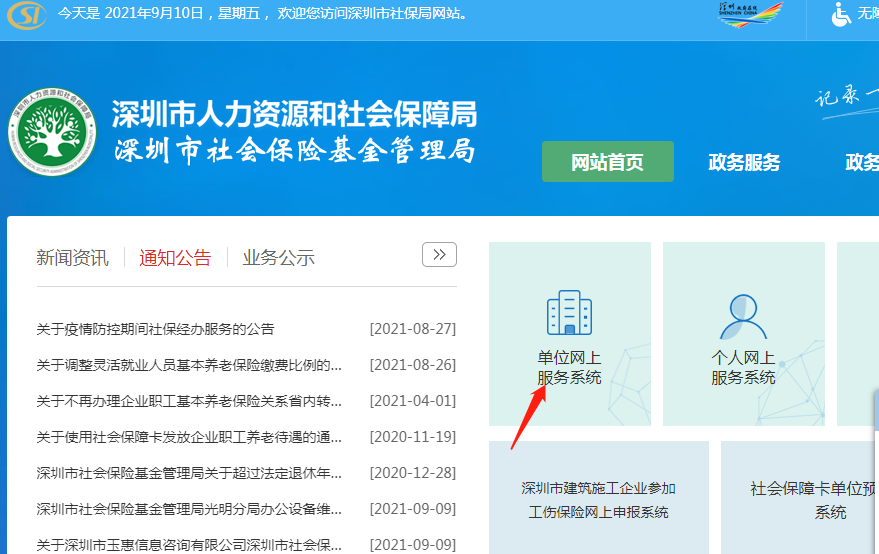The image size is (879, 554).
Task: Open the 网站首页 navigation tab
Action: click(608, 161)
